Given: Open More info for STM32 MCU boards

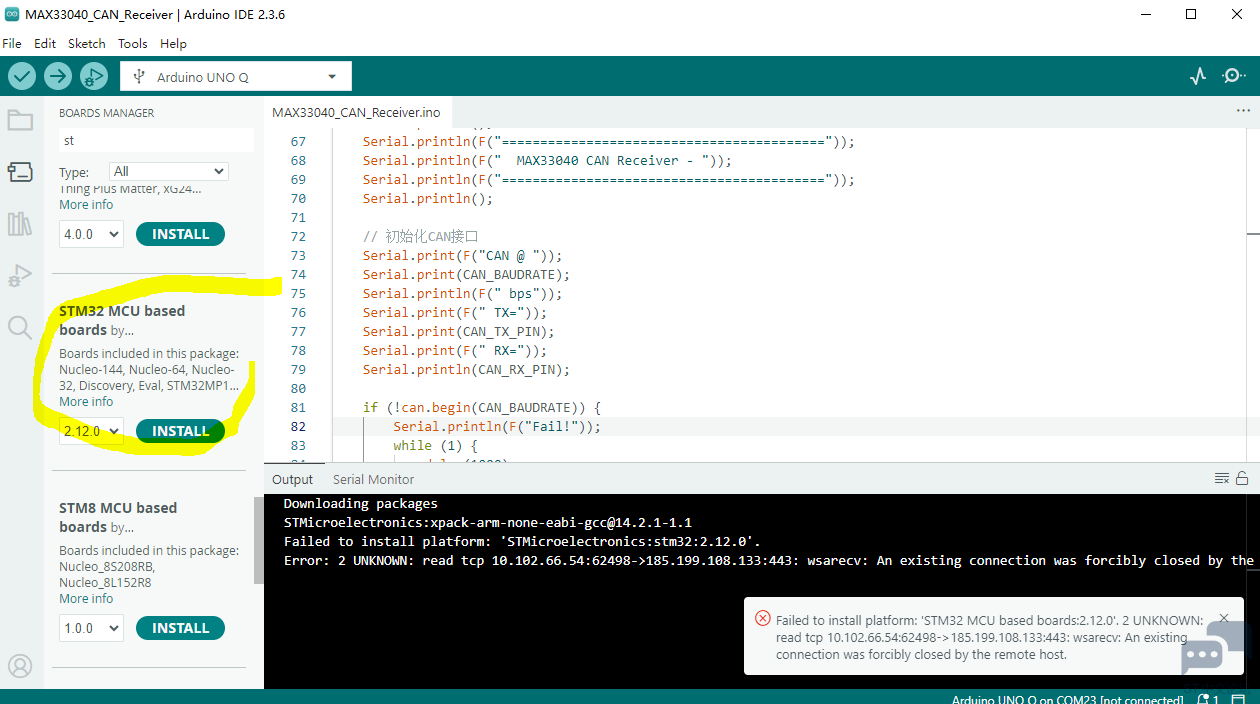Looking at the screenshot, I should [86, 401].
